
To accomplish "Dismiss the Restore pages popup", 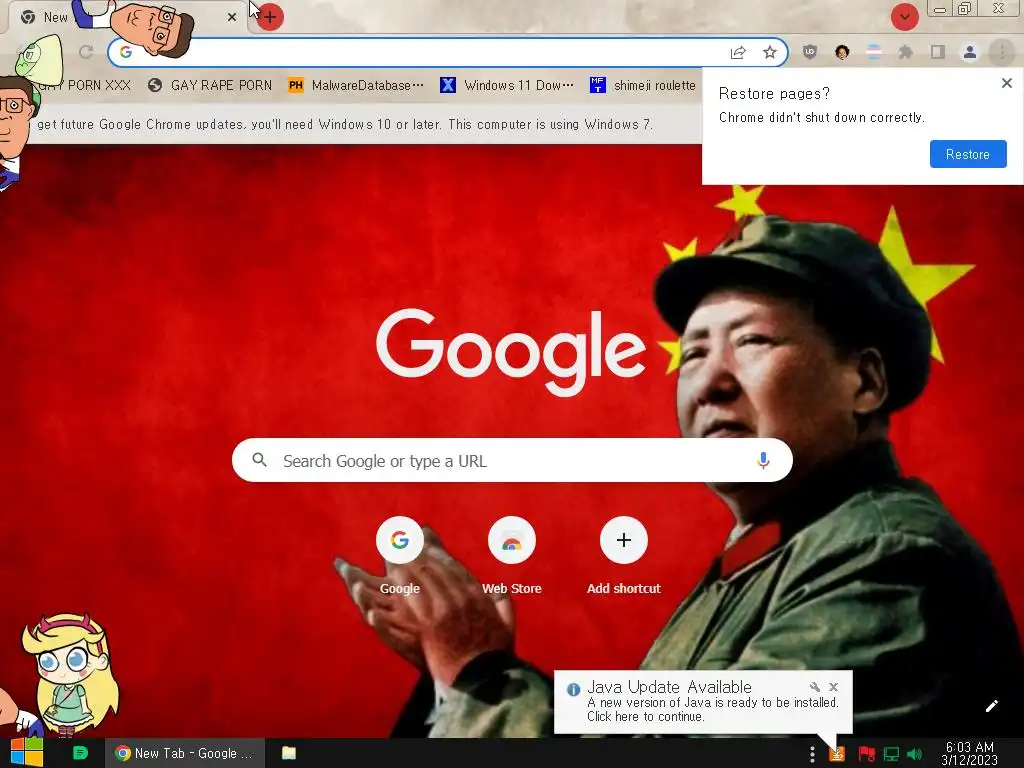I will pos(1006,83).
